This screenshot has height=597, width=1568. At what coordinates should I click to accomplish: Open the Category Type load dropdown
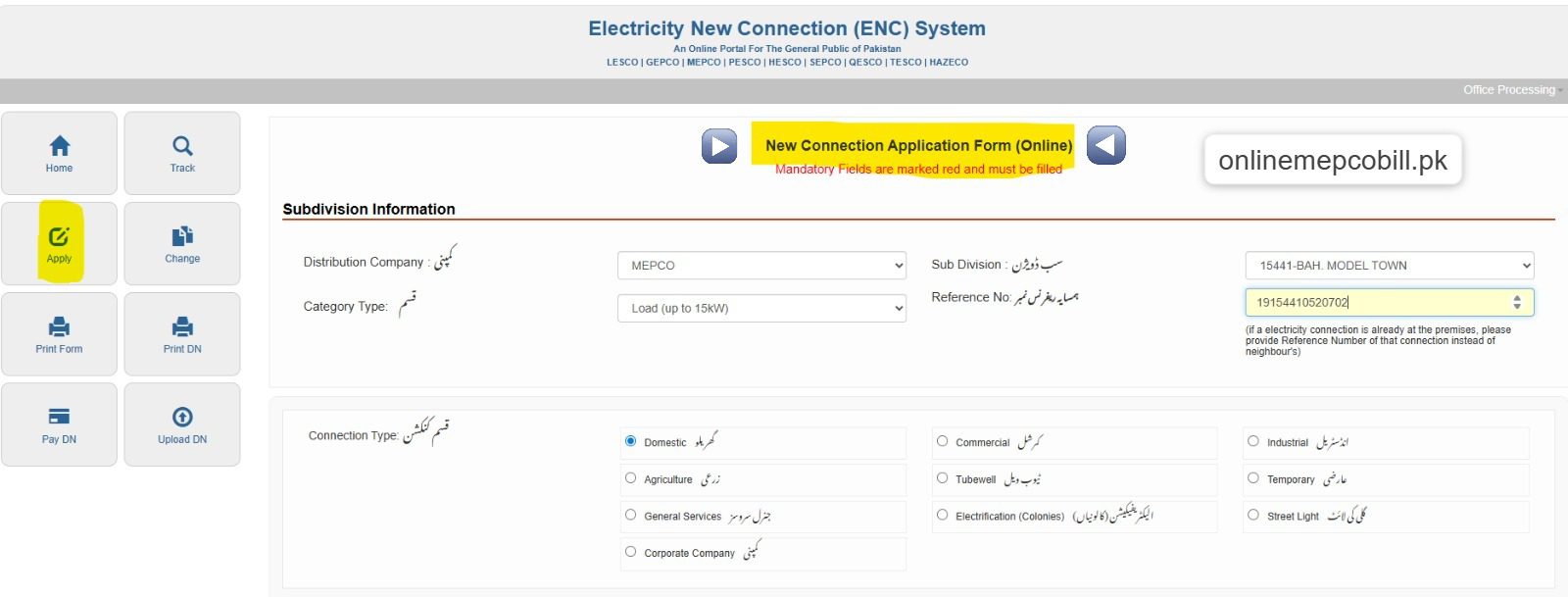tap(761, 308)
